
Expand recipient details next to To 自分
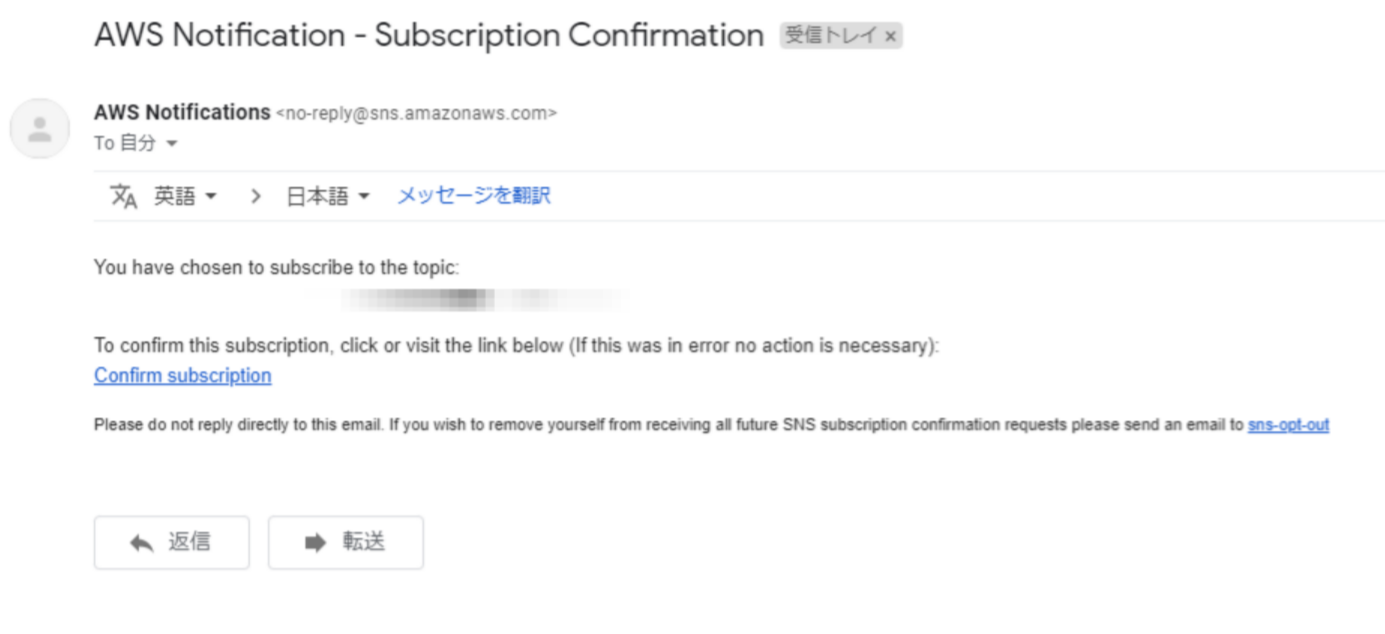coord(171,144)
